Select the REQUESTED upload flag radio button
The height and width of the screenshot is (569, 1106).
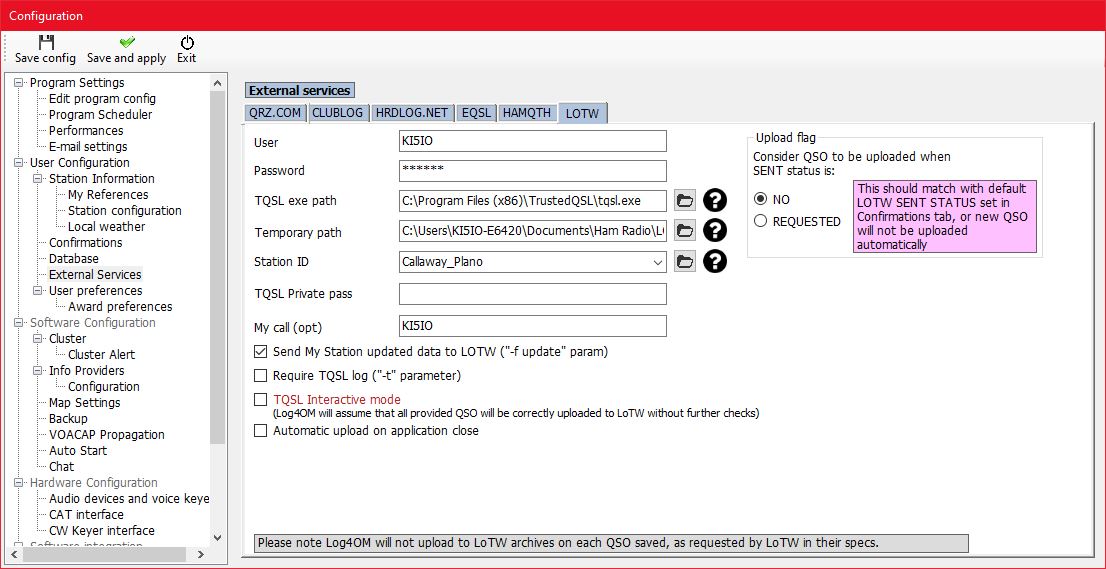pos(760,221)
